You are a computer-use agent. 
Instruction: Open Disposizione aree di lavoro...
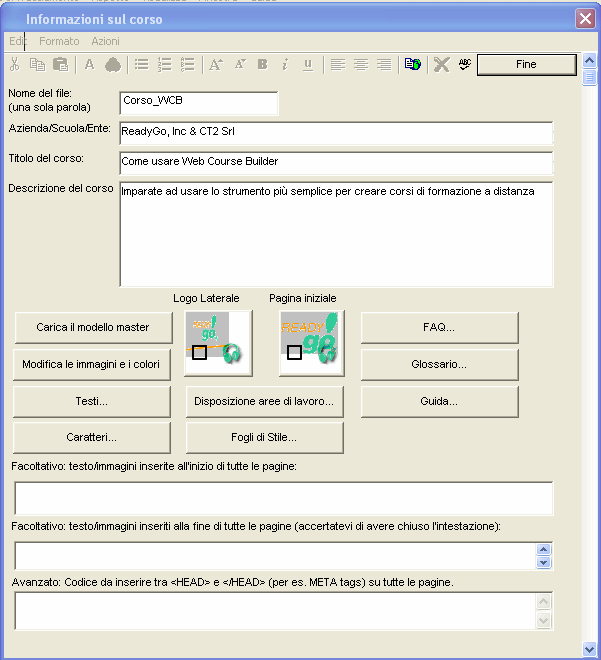[x=264, y=401]
